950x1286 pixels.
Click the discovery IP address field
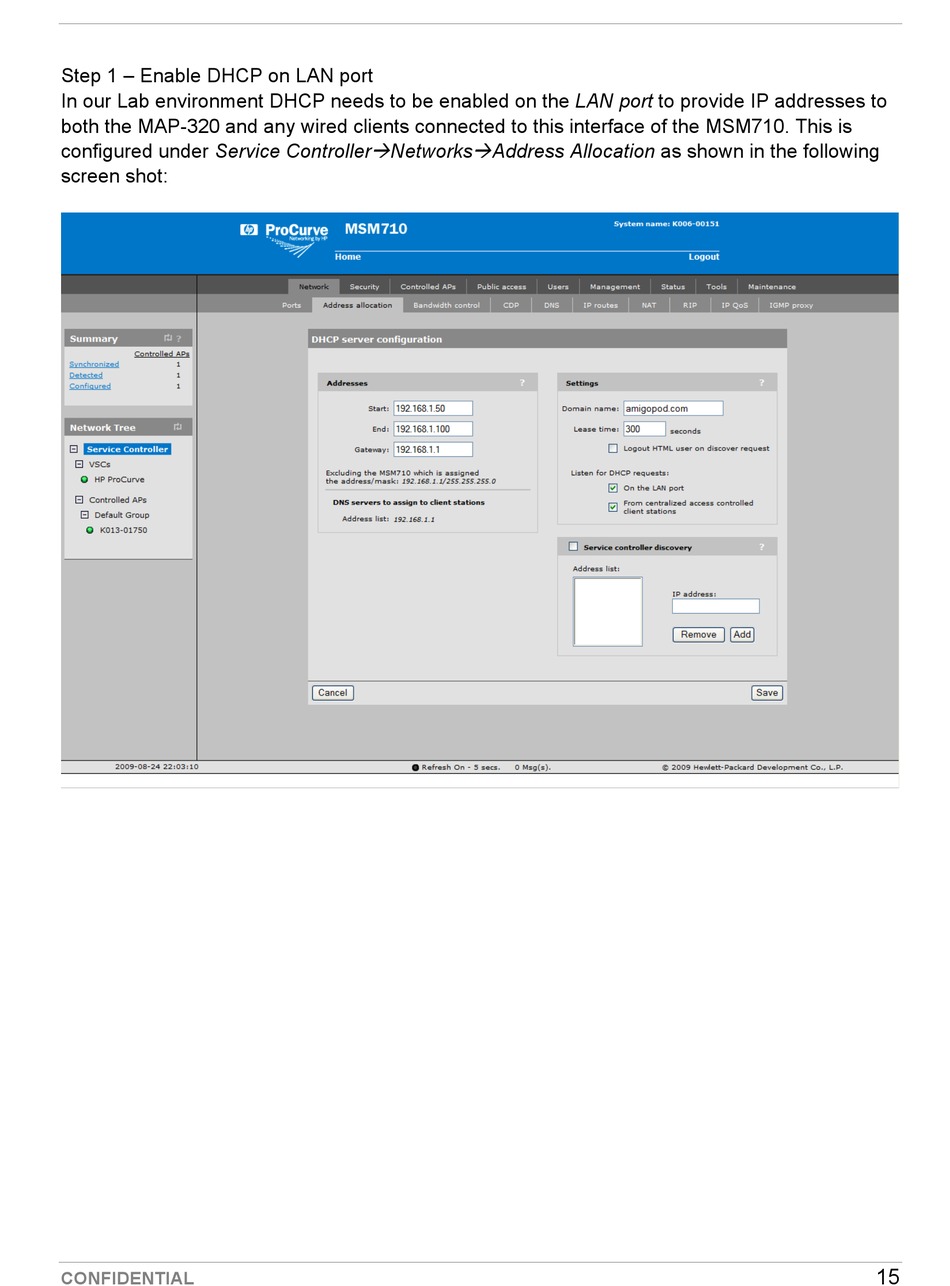click(x=716, y=606)
